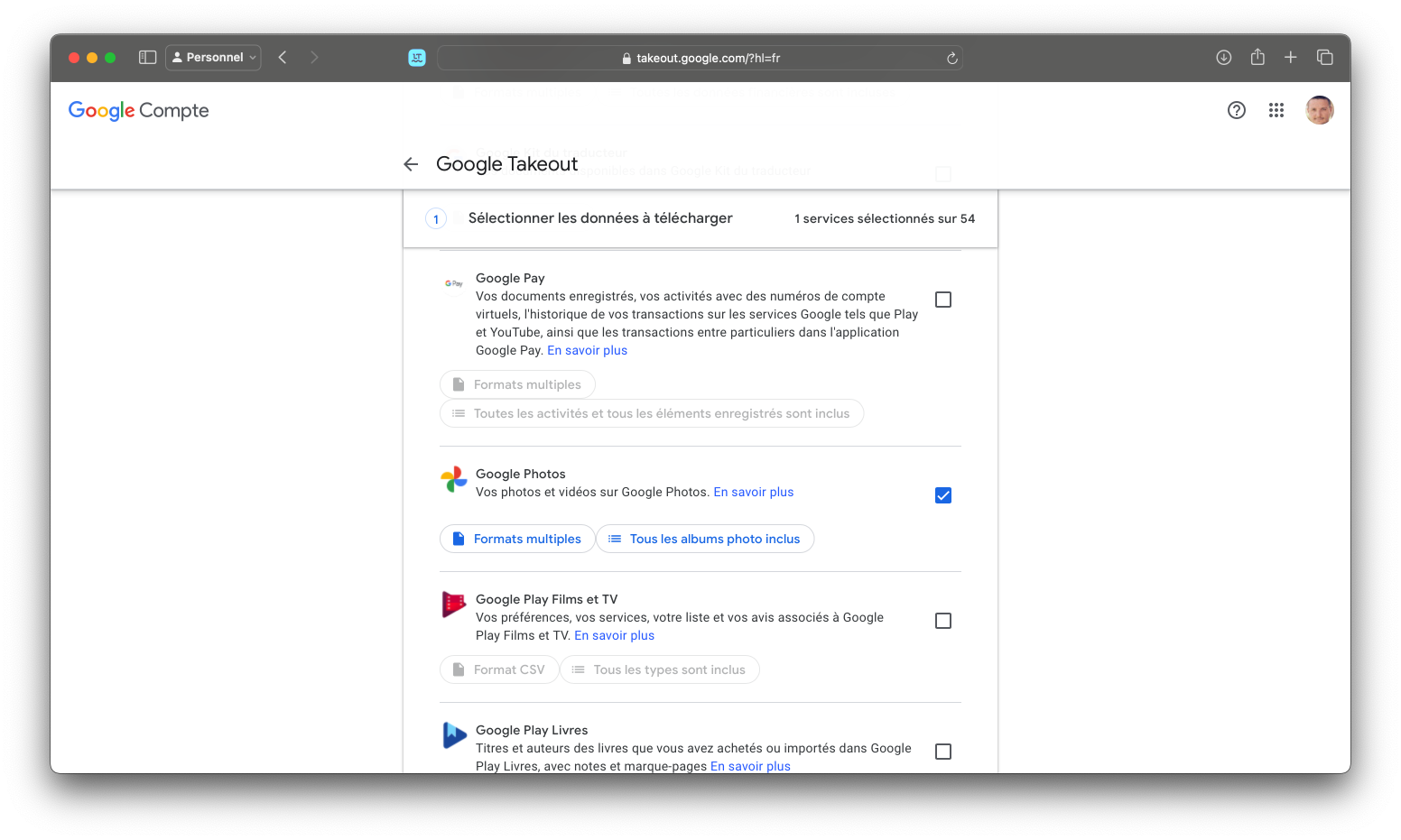Viewport: 1401px width, 840px height.
Task: Click the Google Photos pinwheel icon
Action: click(454, 479)
